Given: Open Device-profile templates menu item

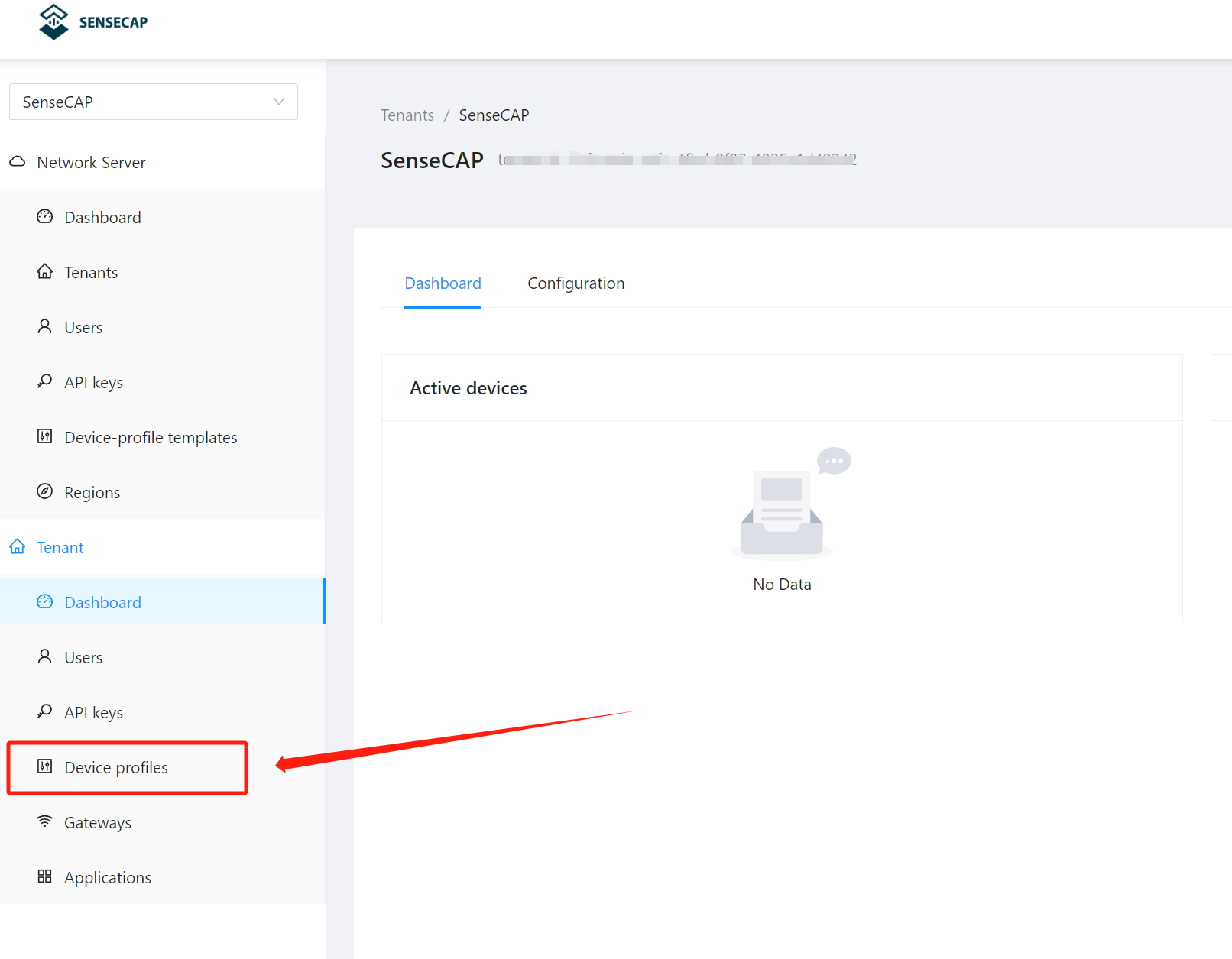Looking at the screenshot, I should click(x=162, y=437).
